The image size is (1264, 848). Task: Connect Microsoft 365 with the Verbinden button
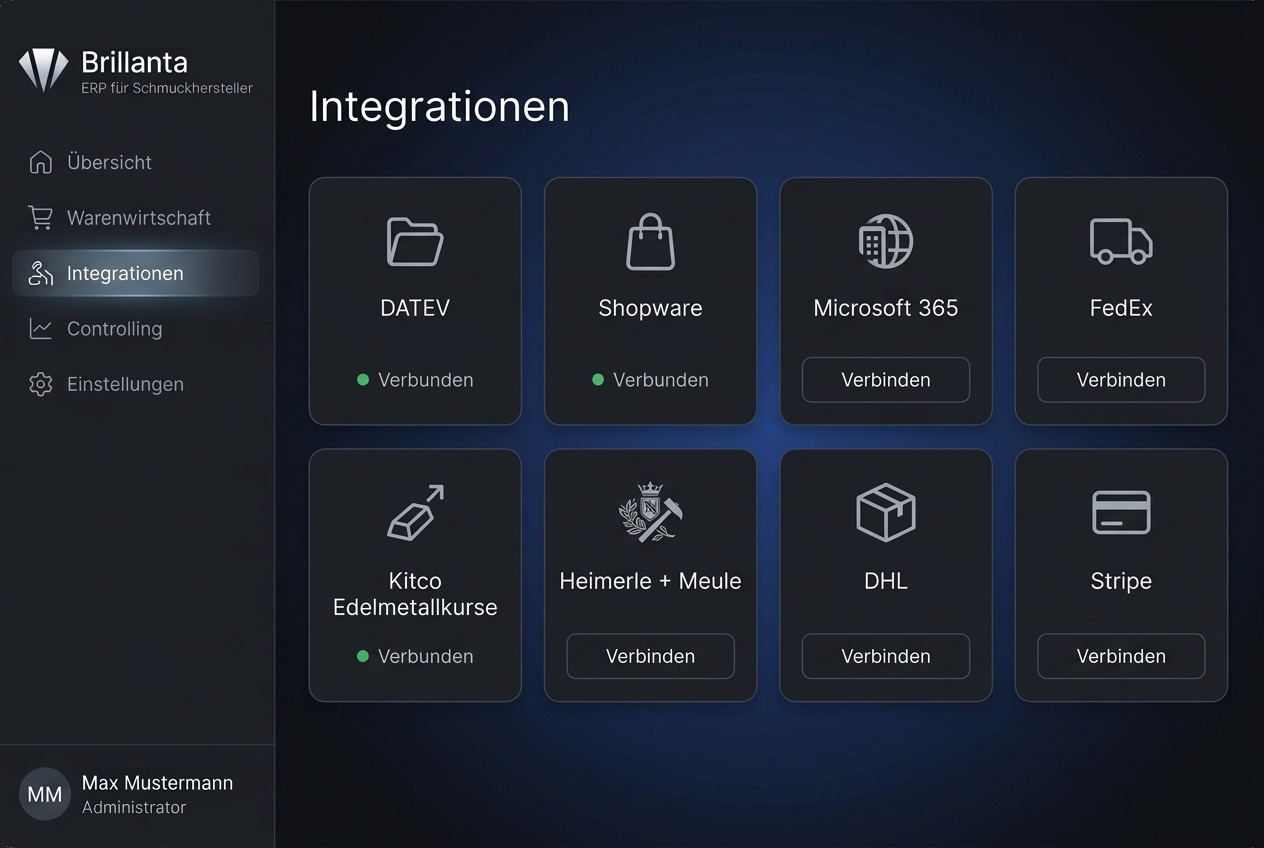click(886, 380)
